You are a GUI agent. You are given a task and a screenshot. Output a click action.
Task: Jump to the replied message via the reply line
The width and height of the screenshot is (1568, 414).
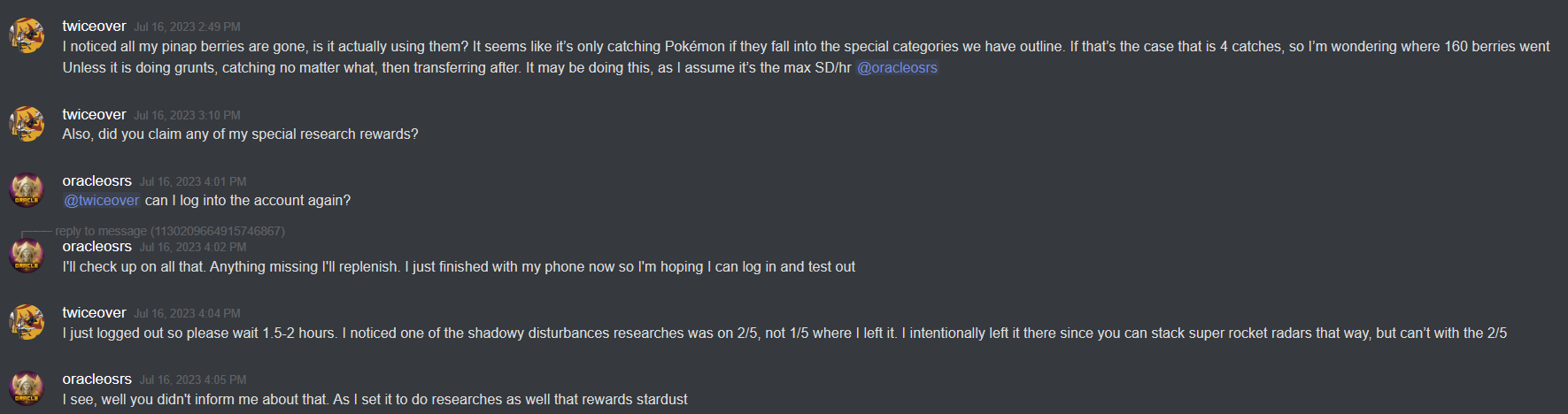click(169, 231)
